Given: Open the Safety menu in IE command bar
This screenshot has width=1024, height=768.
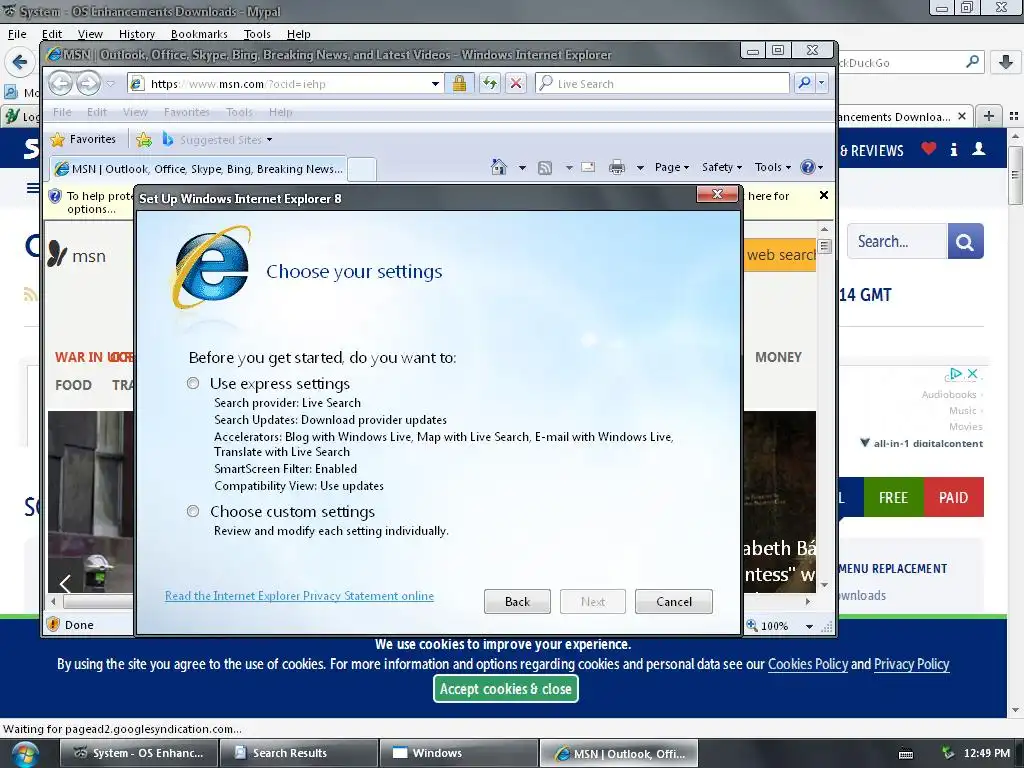Looking at the screenshot, I should pos(722,167).
